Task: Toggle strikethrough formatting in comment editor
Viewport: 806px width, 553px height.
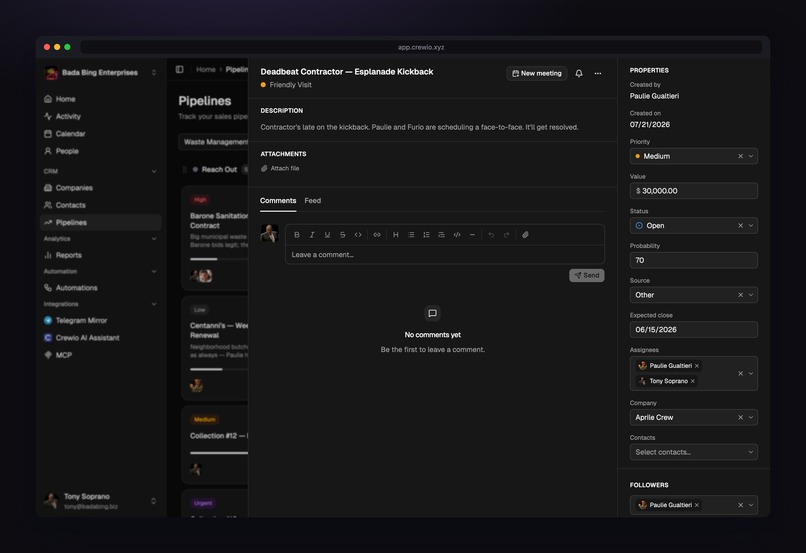Action: pyautogui.click(x=342, y=235)
